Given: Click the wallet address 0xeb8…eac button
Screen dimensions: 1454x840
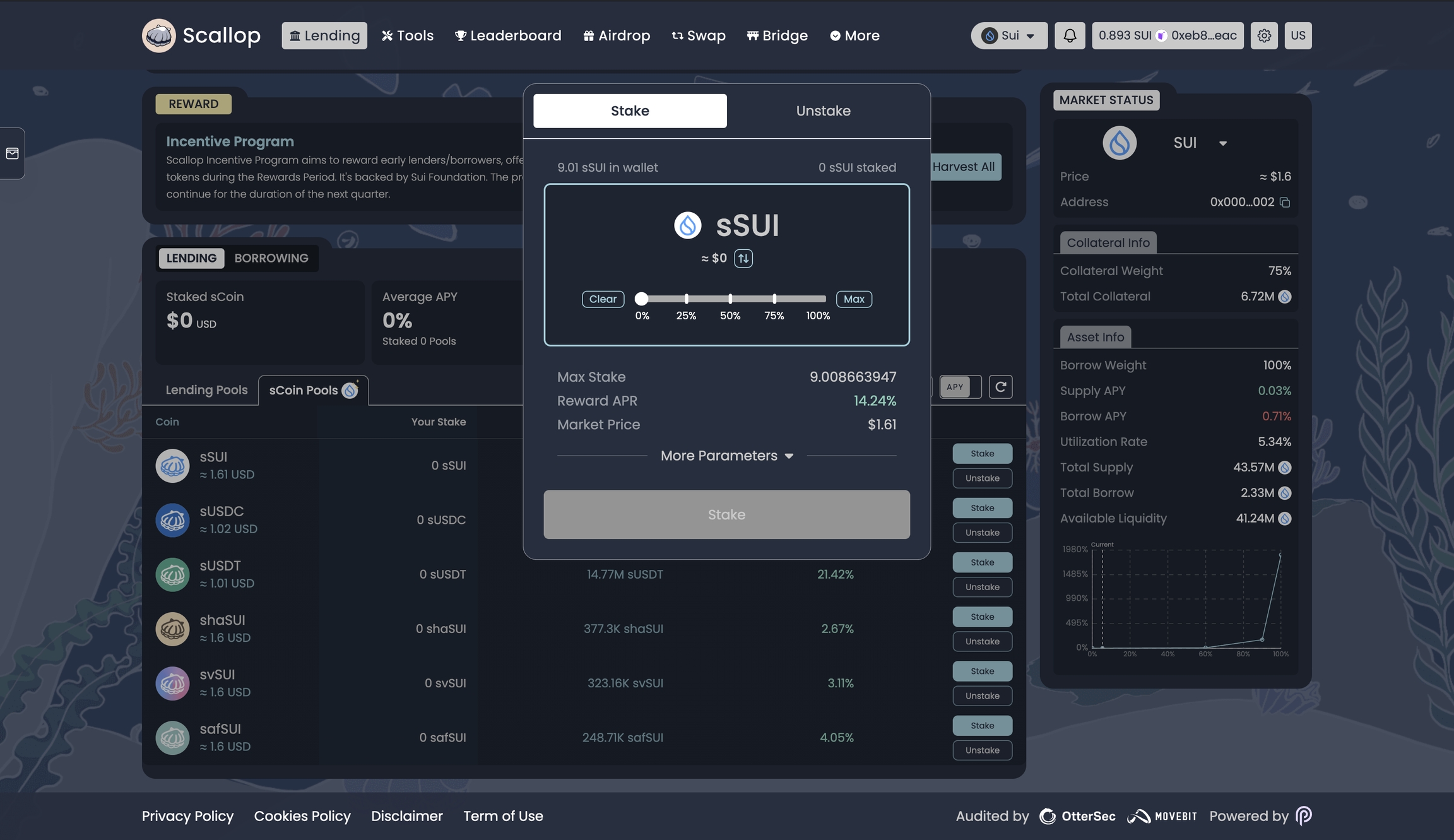Looking at the screenshot, I should pyautogui.click(x=1203, y=36).
